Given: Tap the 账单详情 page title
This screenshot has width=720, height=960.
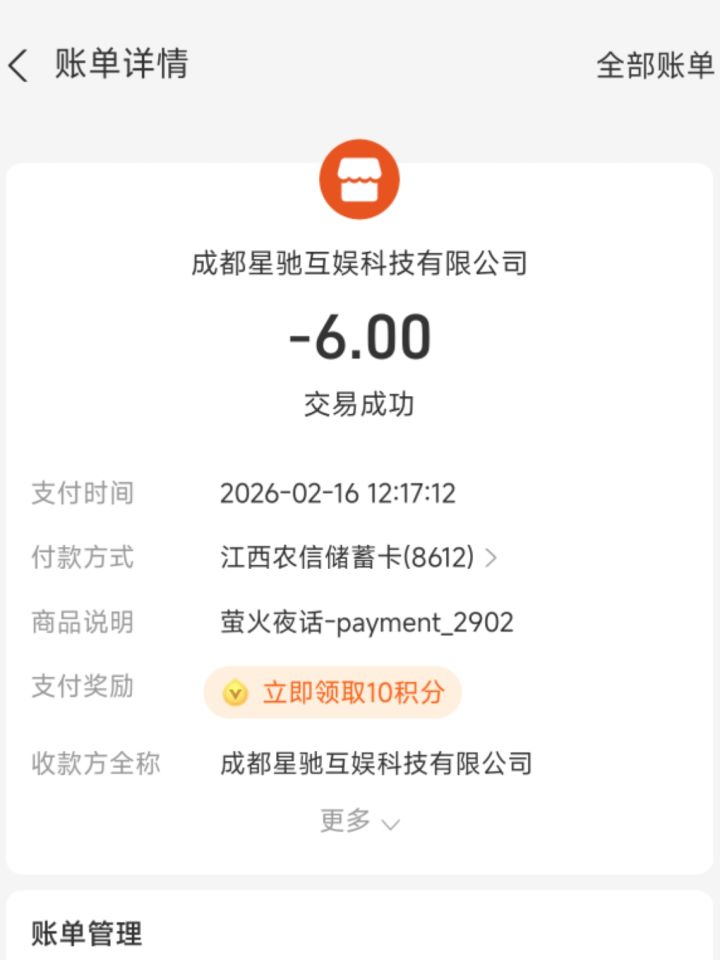Looking at the screenshot, I should (x=121, y=64).
